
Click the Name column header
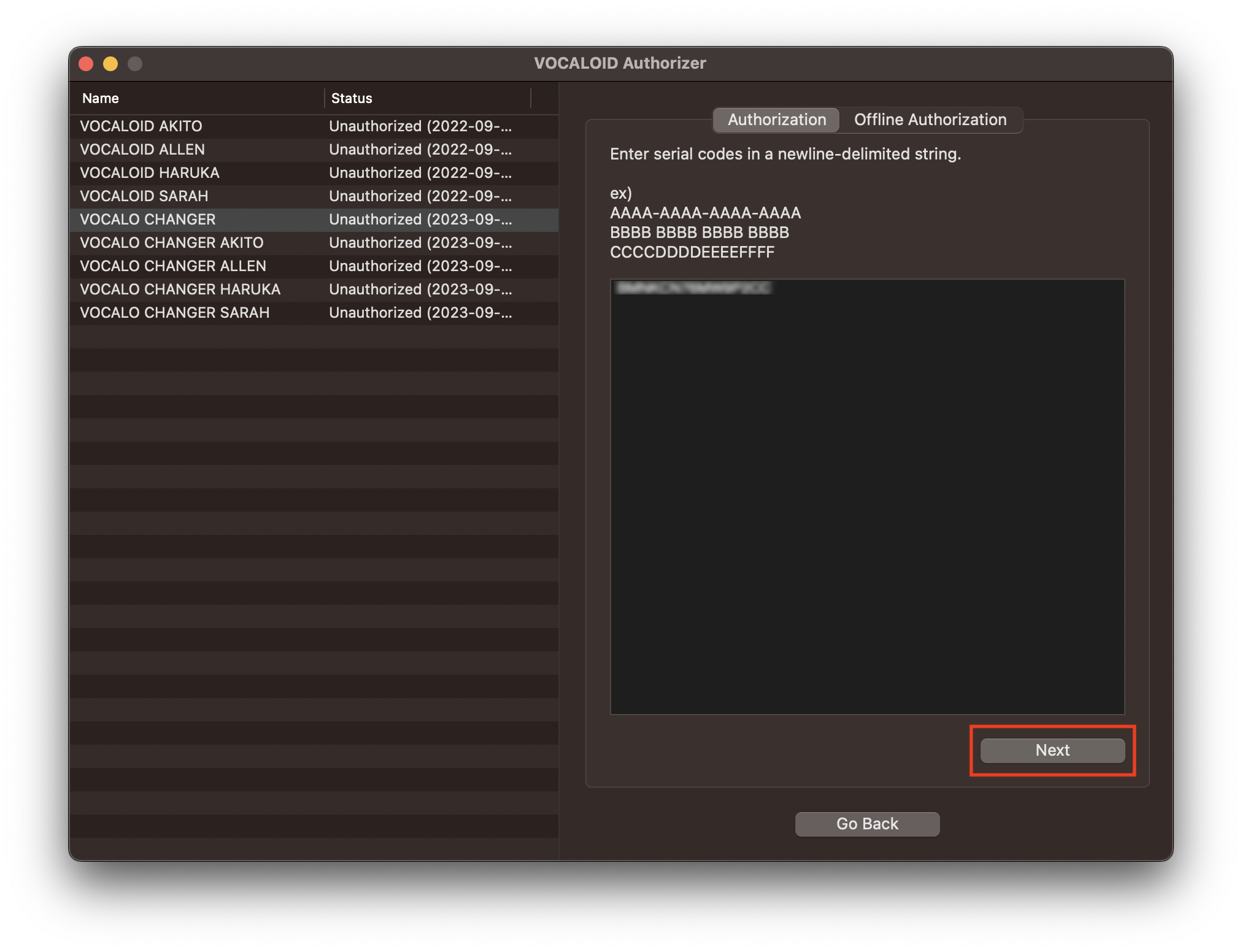[x=100, y=98]
